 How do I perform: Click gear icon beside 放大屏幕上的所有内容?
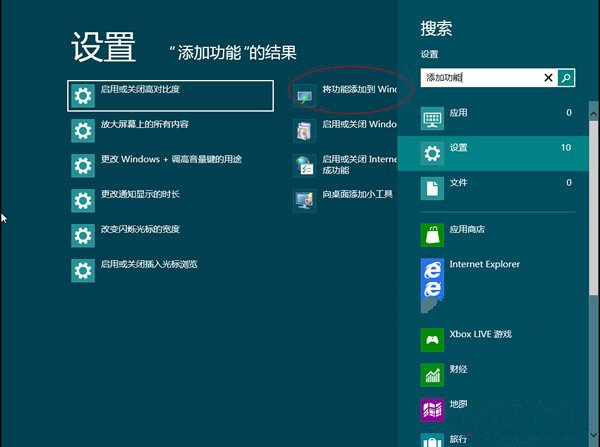pos(83,131)
